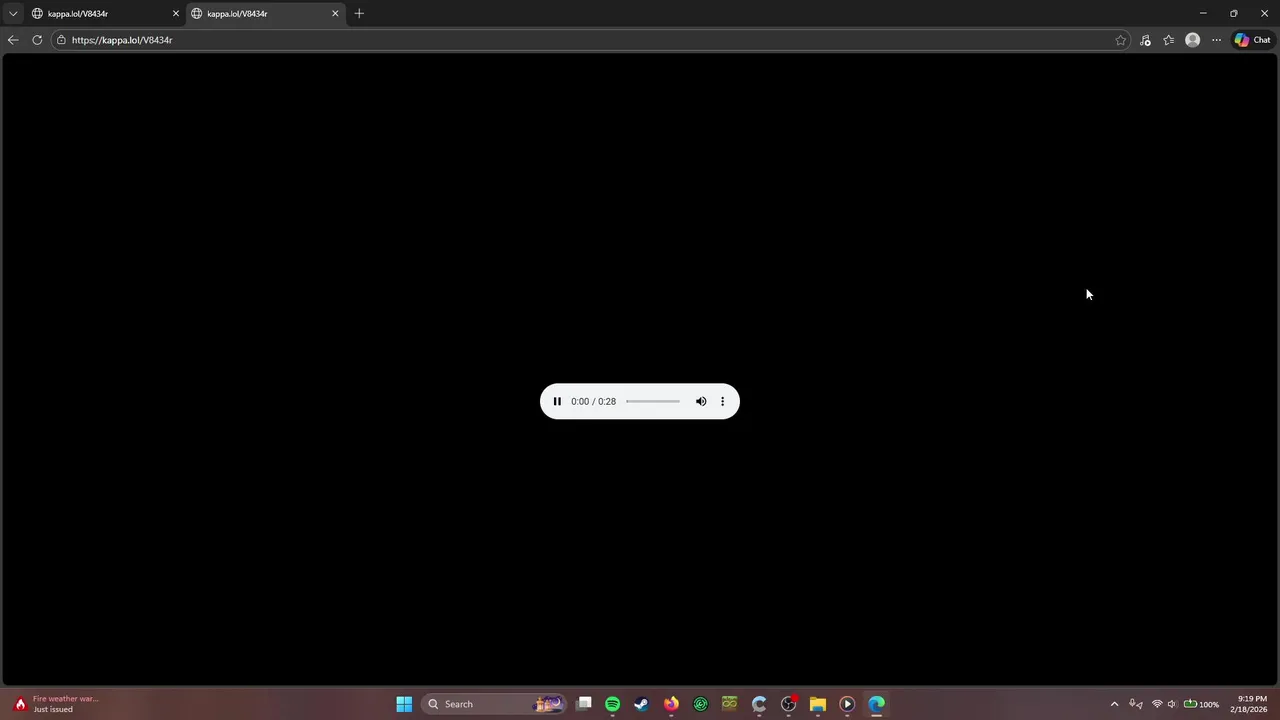Refresh the current page
Image resolution: width=1280 pixels, height=720 pixels.
point(37,40)
